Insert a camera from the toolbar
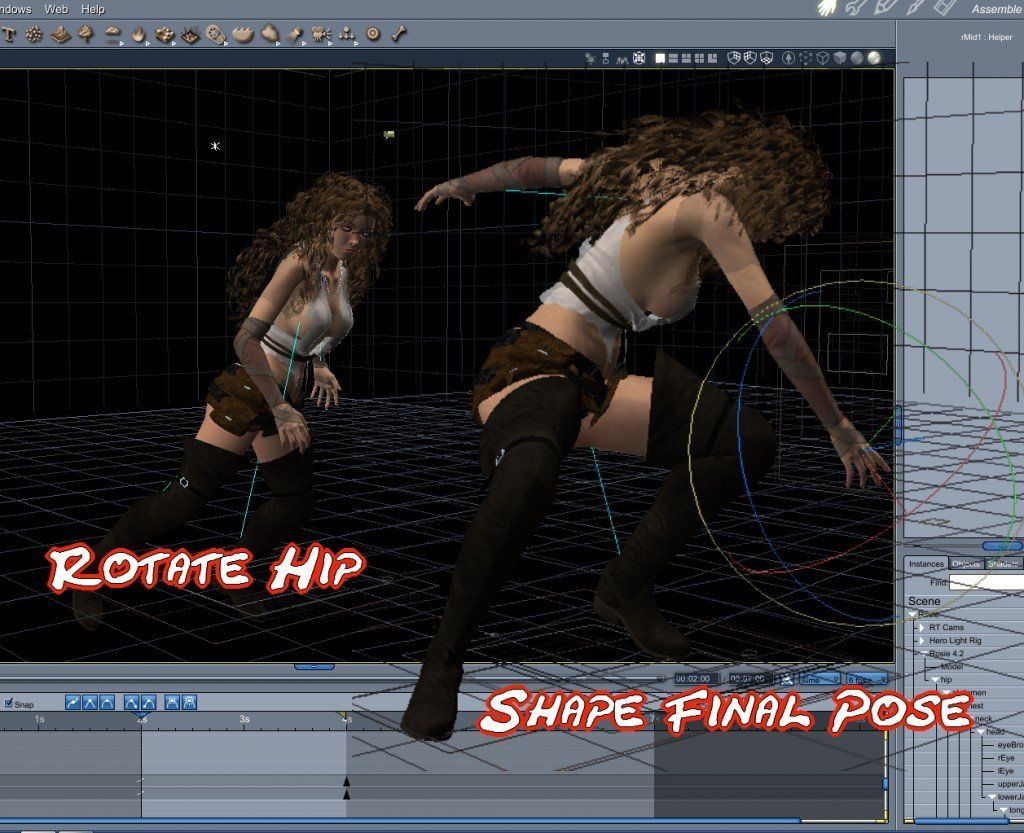Viewport: 1024px width, 833px height. (321, 35)
